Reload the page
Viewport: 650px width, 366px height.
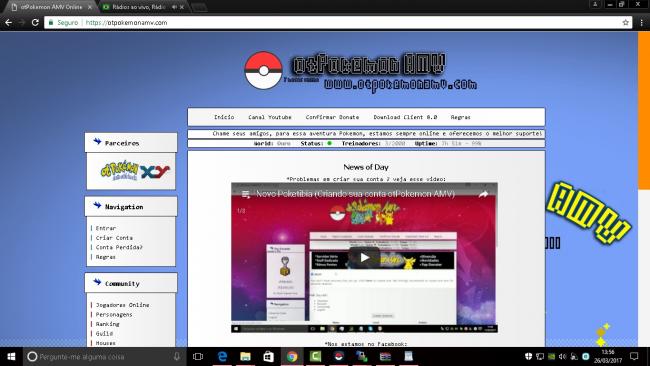coord(35,22)
